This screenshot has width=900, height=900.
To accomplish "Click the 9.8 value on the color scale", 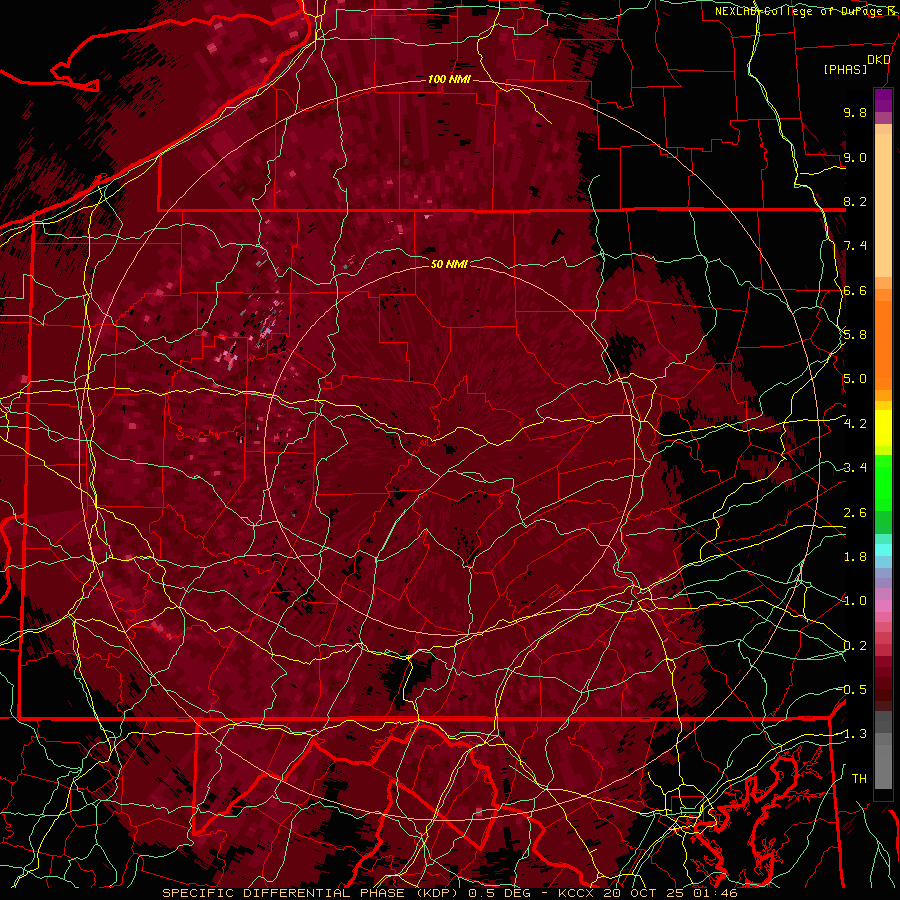I will pos(855,112).
